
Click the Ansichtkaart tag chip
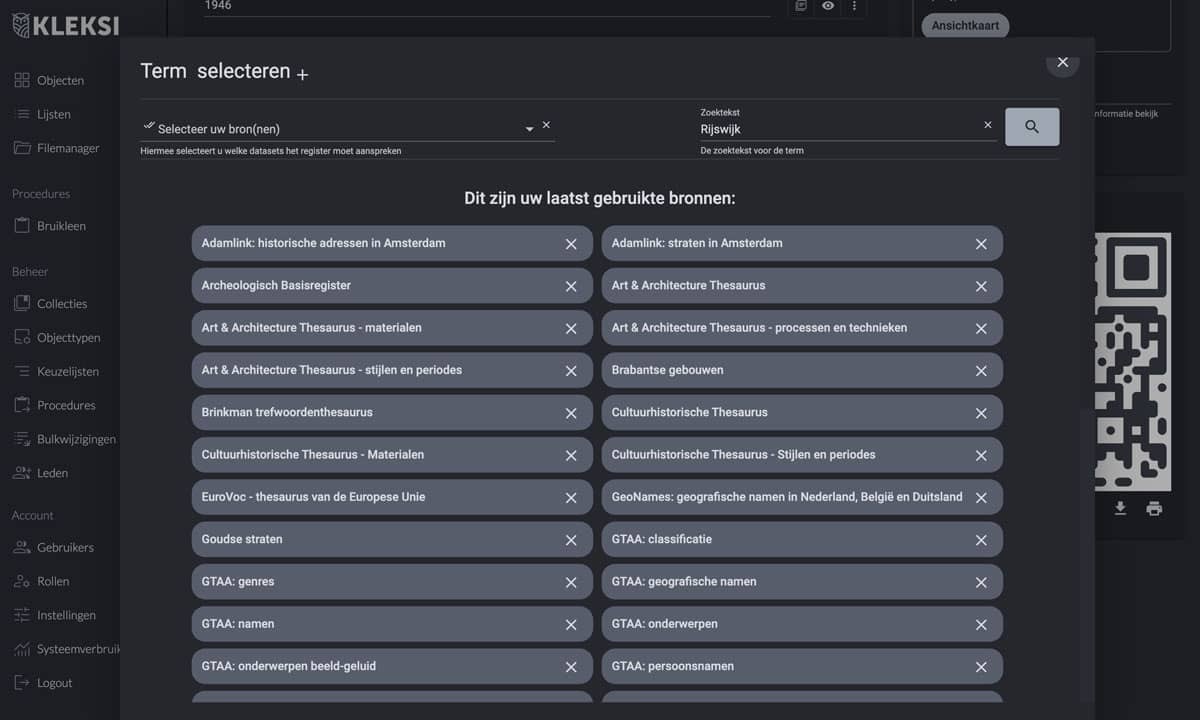tap(965, 26)
